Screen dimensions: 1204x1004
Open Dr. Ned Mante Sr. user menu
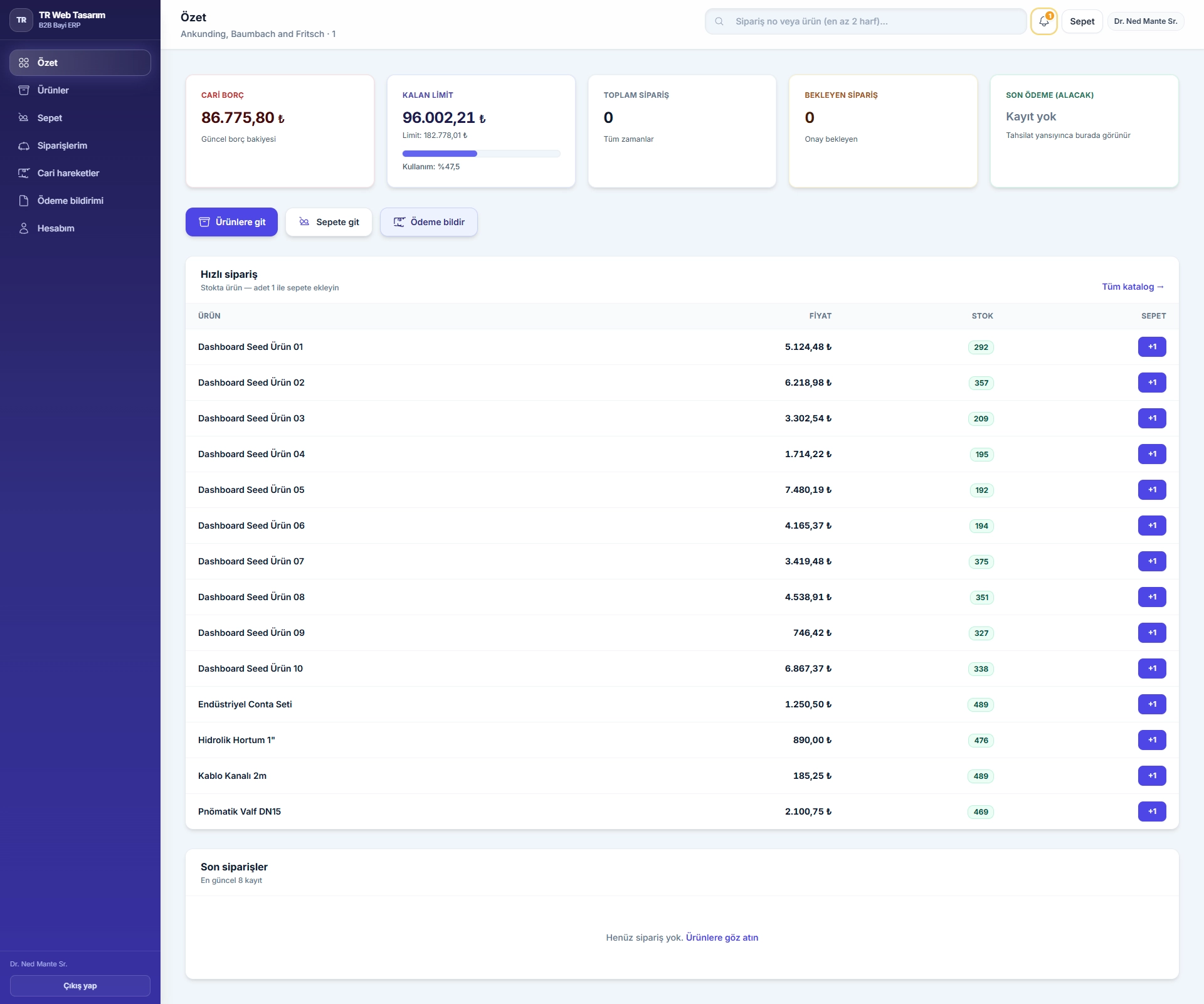coord(1145,21)
